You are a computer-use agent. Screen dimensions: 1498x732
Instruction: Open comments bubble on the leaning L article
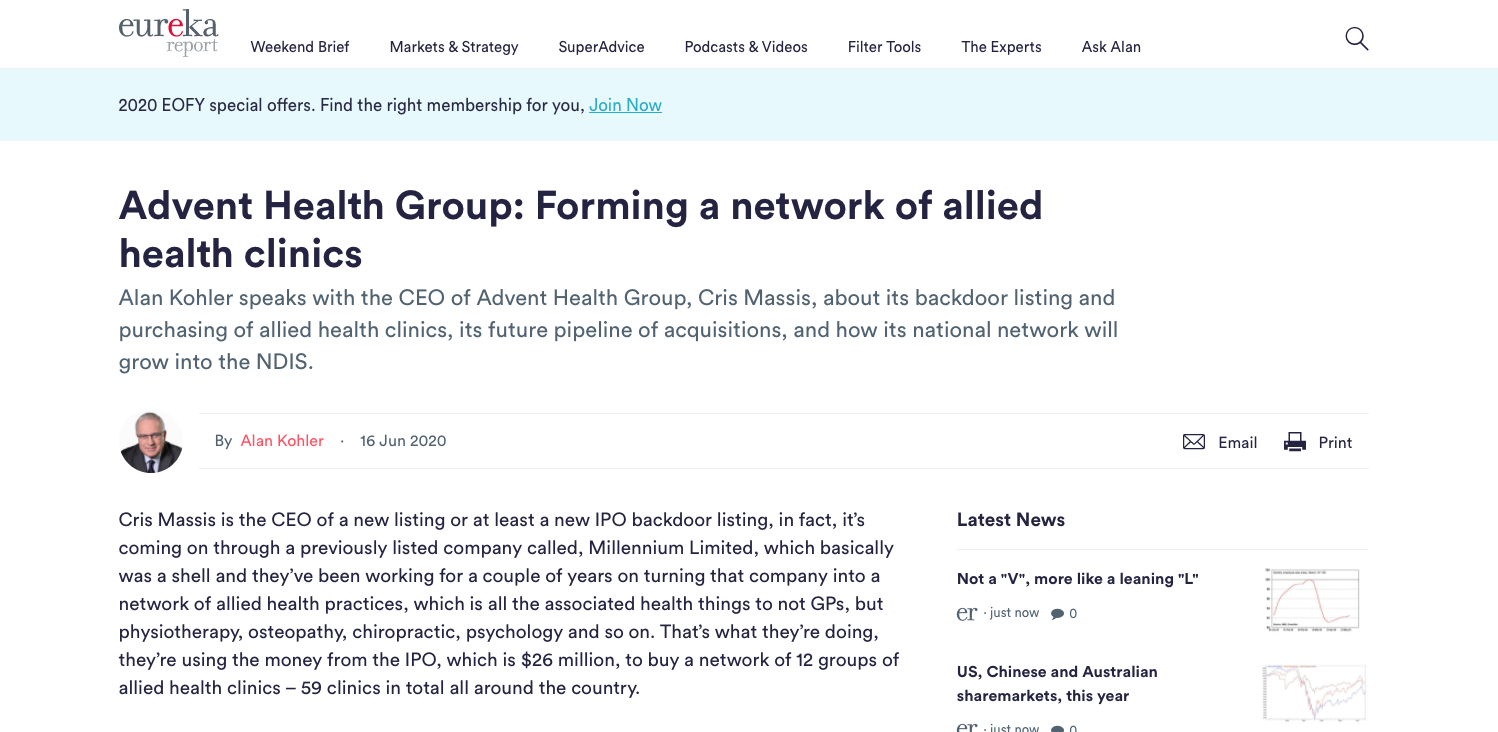(1061, 614)
